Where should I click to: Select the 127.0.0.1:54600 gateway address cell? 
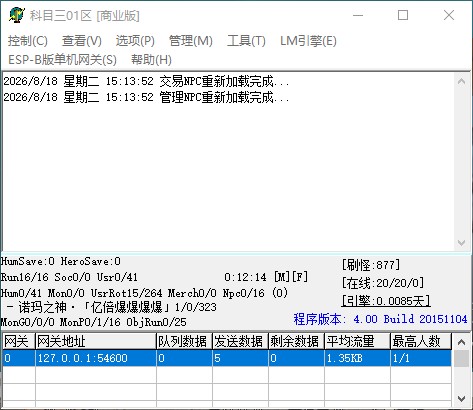96,358
